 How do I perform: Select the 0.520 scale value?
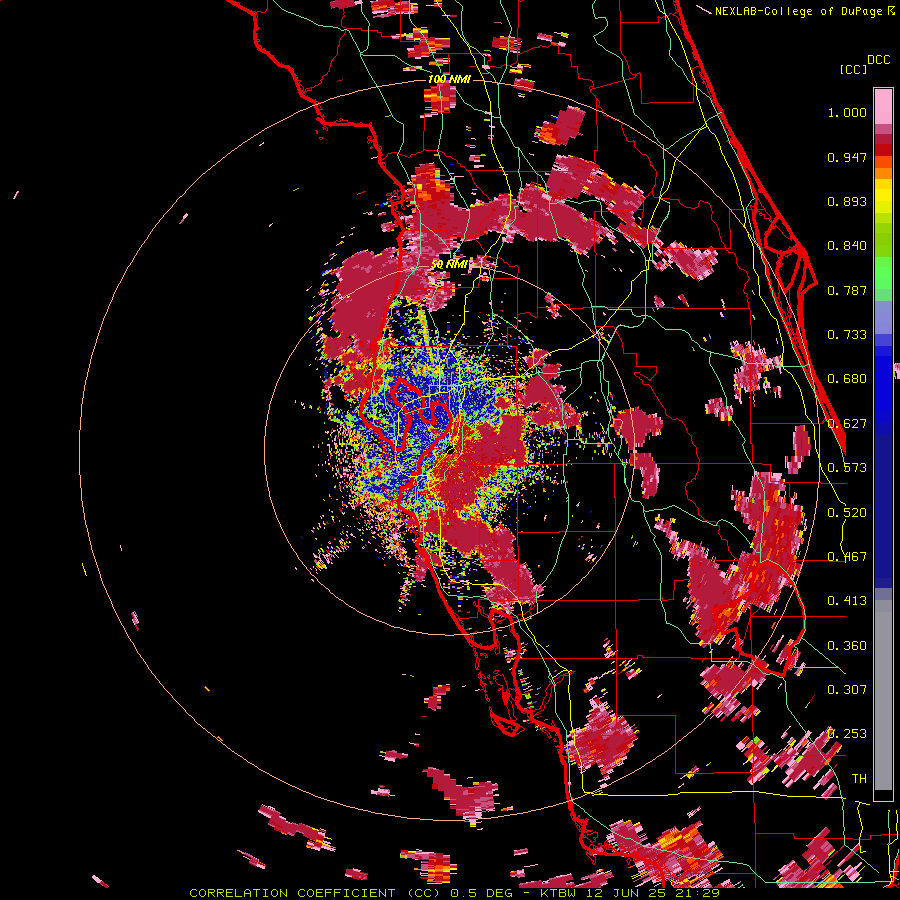point(847,513)
